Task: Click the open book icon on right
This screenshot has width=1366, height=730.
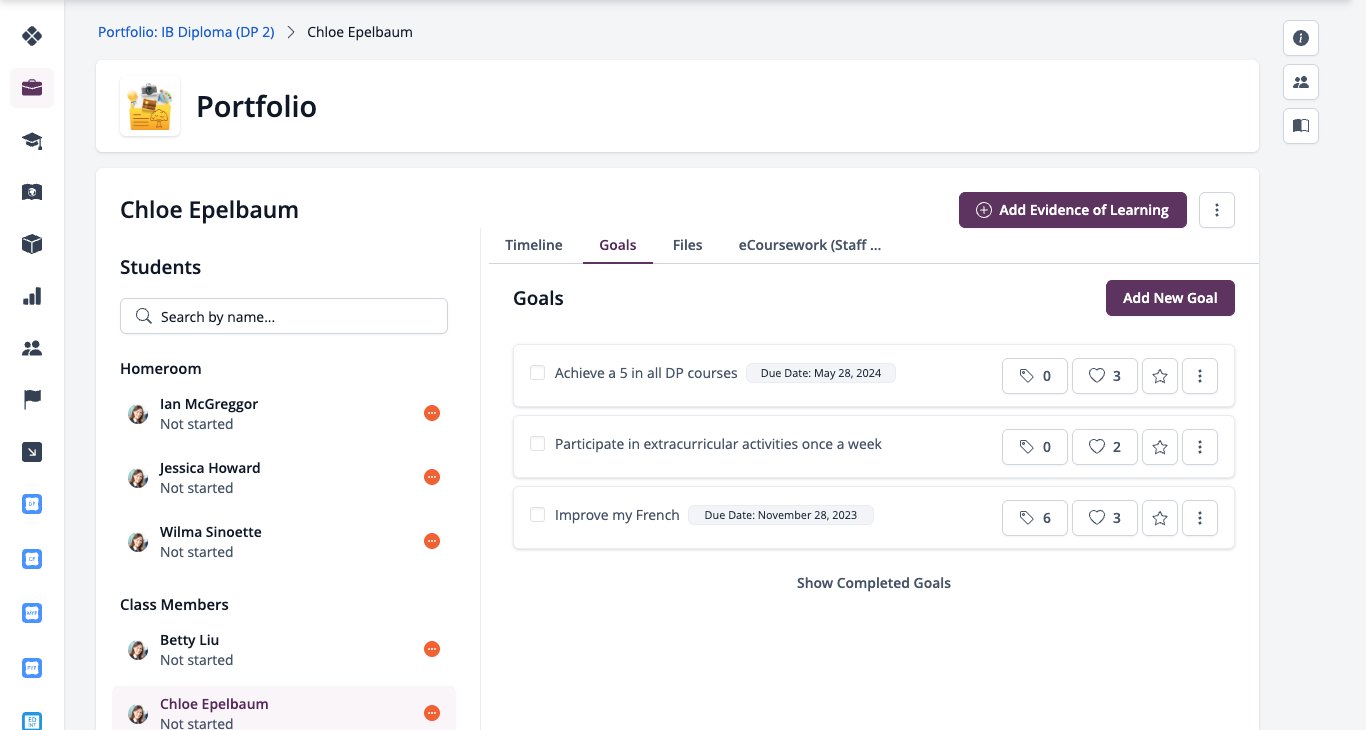Action: [x=1301, y=126]
